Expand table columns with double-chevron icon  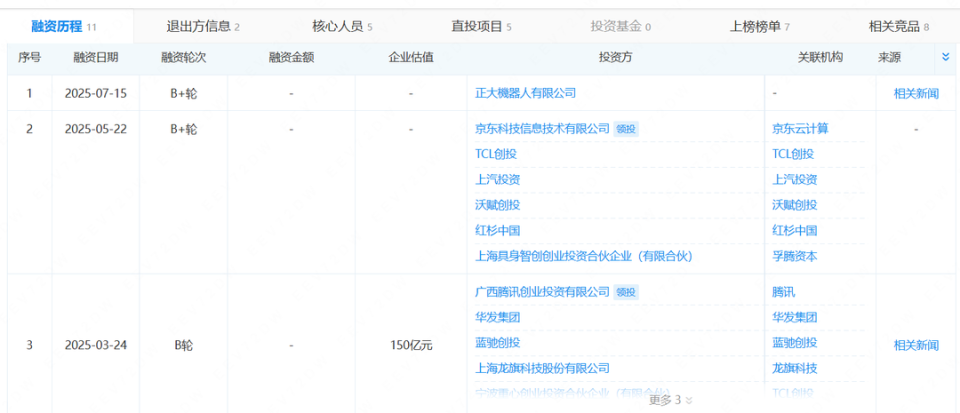point(945,57)
